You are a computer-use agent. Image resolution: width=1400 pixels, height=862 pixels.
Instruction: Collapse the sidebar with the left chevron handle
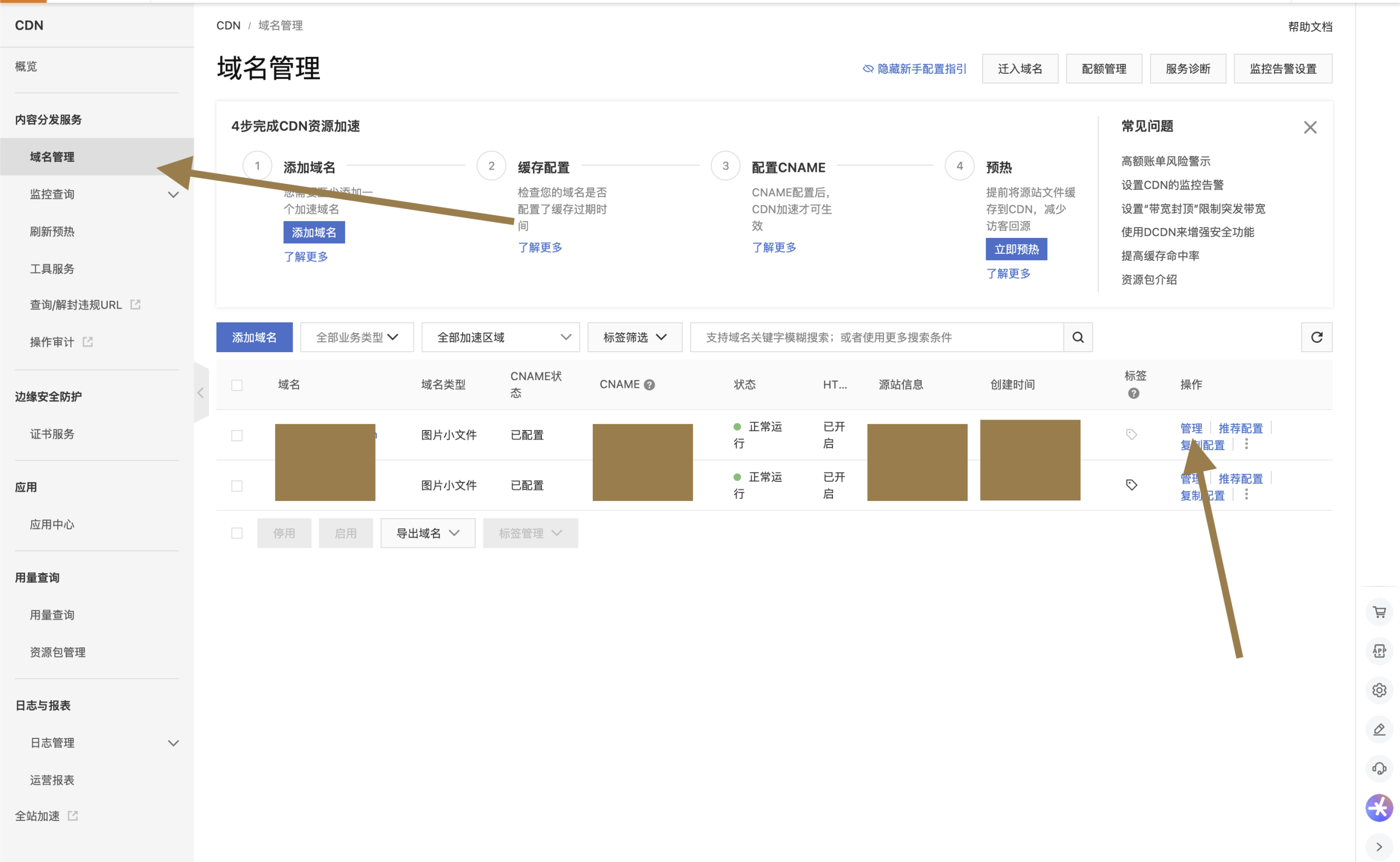click(201, 393)
